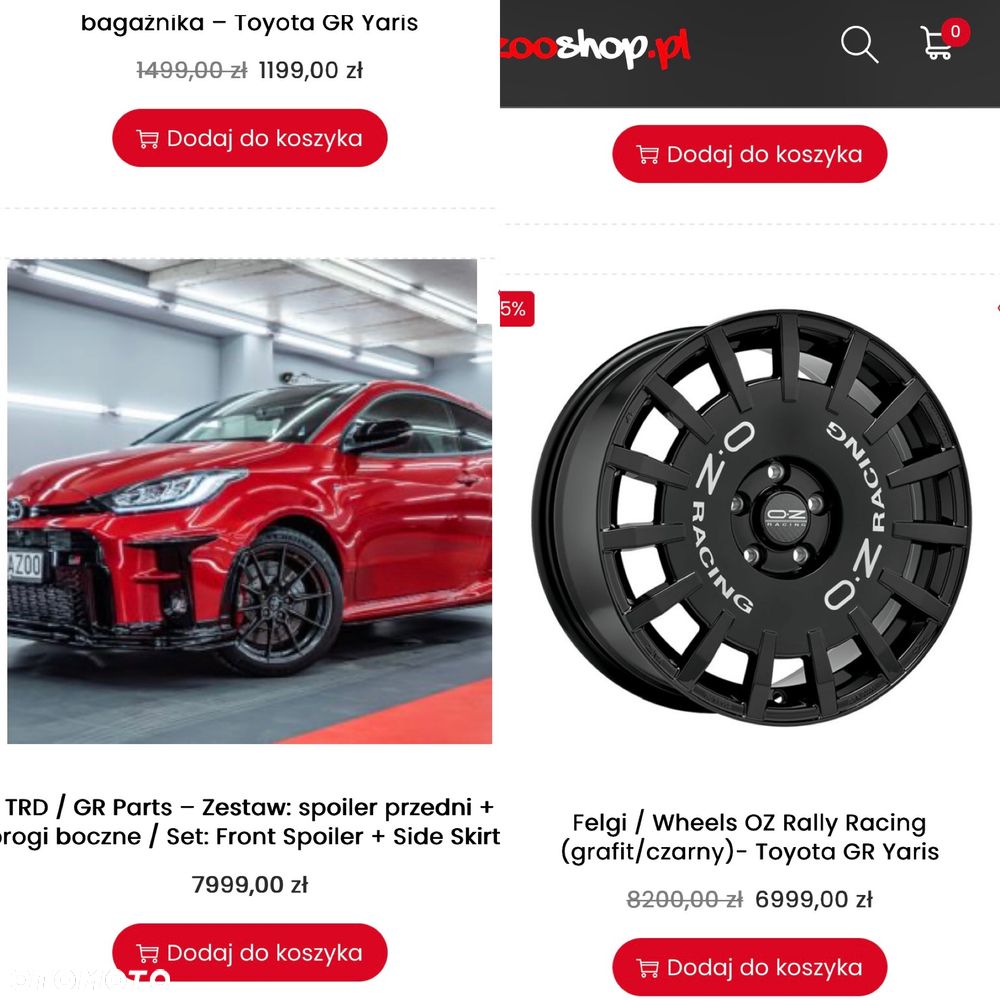
Task: Click the crossed-out 8200,00 zł price
Action: [x=685, y=899]
